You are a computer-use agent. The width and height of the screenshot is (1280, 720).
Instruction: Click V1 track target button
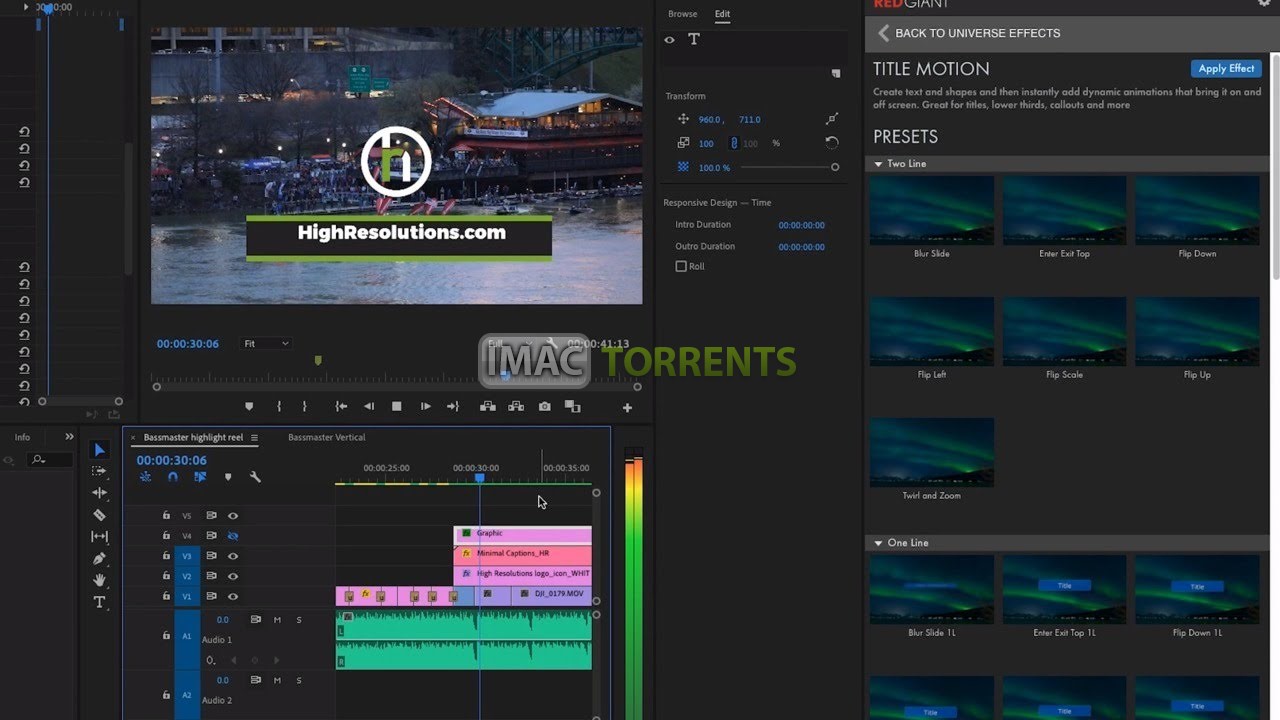point(187,596)
